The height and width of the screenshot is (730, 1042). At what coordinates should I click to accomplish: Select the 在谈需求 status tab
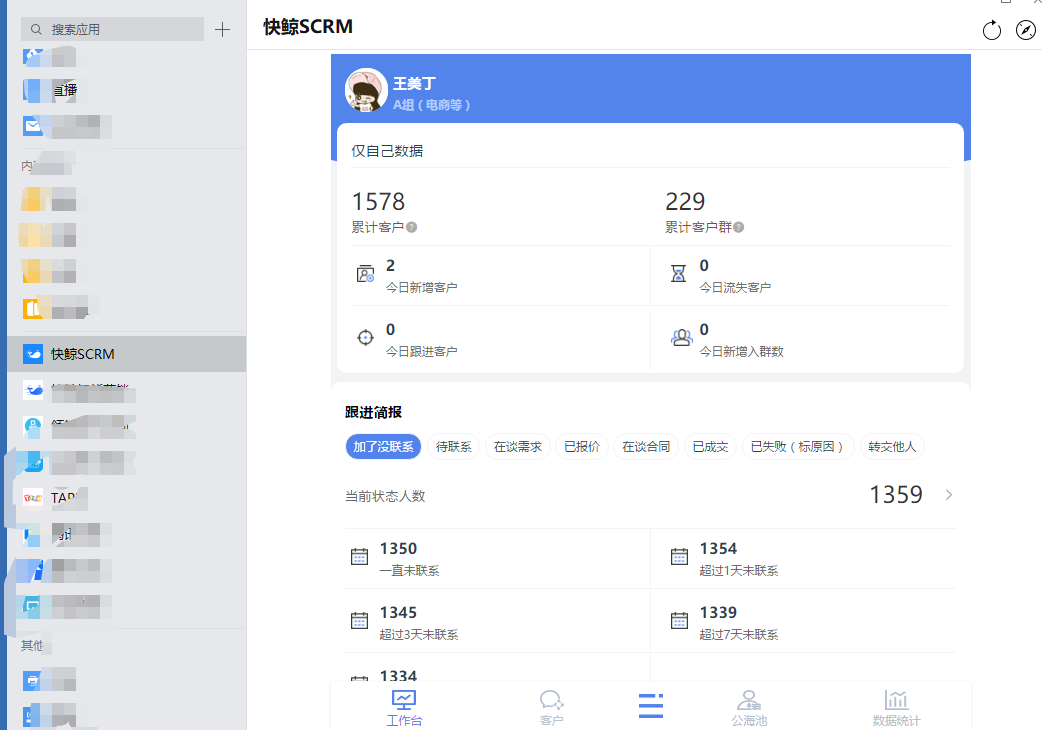point(518,446)
